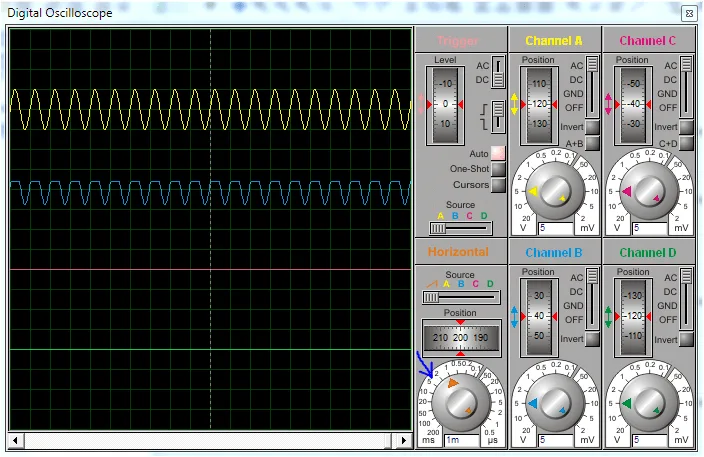This screenshot has width=704, height=457.
Task: Click the Channel C voltage value field
Action: tap(650, 228)
